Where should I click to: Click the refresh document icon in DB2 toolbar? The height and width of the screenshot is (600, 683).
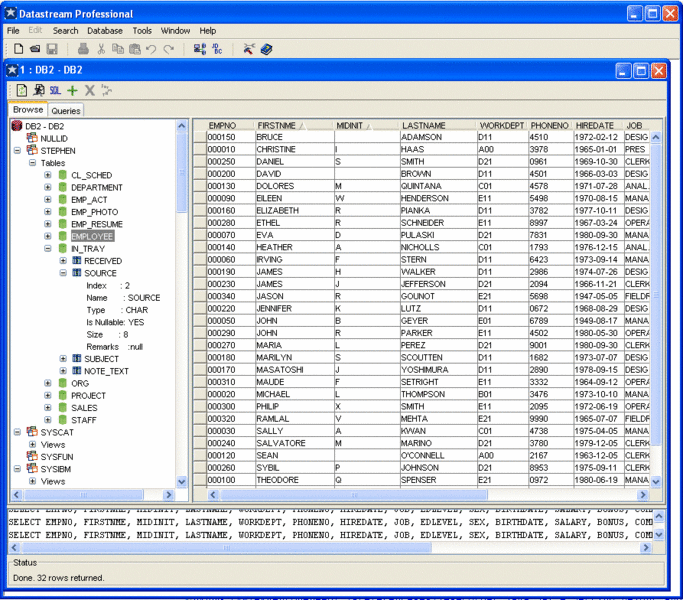[x=22, y=91]
